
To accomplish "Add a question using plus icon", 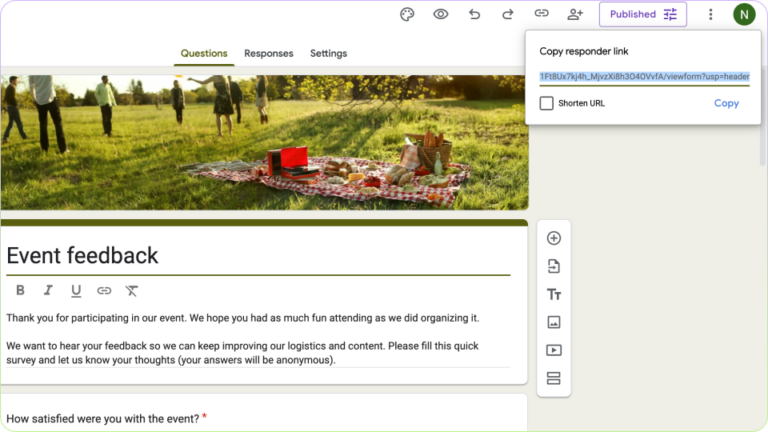I will pyautogui.click(x=553, y=238).
